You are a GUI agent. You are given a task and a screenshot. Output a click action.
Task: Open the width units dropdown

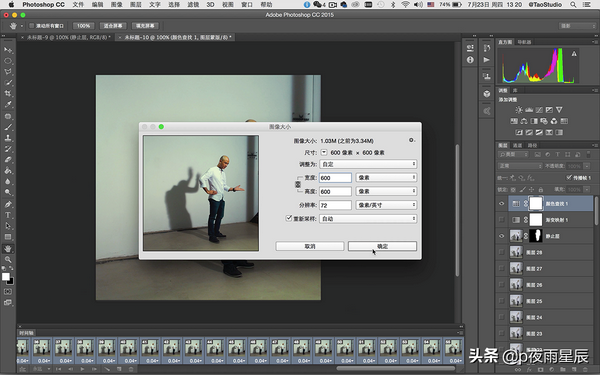click(x=386, y=178)
